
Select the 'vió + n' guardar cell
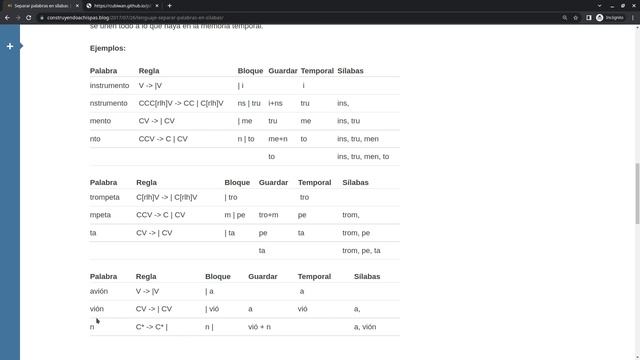click(x=259, y=327)
